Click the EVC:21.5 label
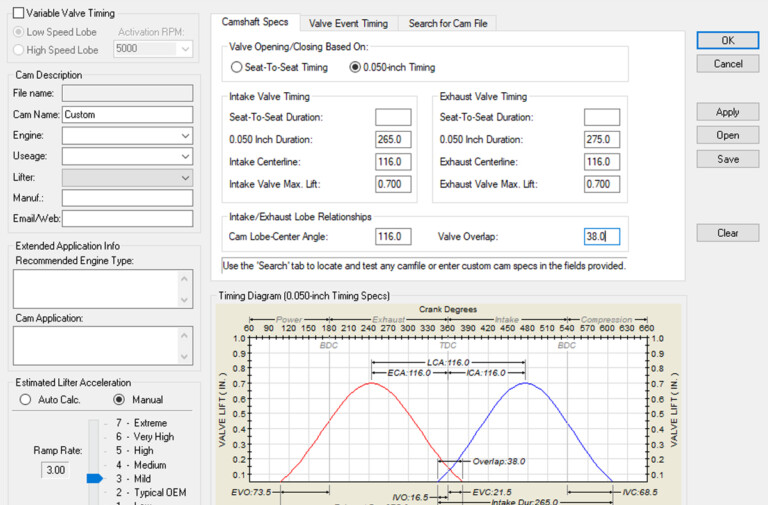 click(x=492, y=492)
